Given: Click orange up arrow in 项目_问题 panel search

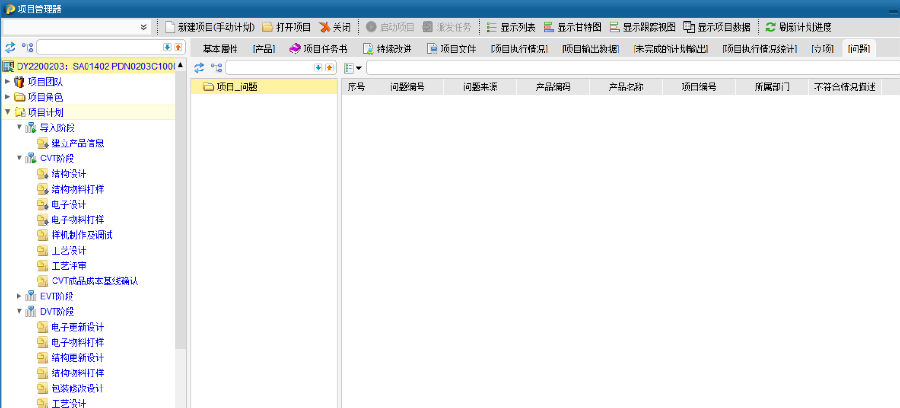Looking at the screenshot, I should pos(329,68).
